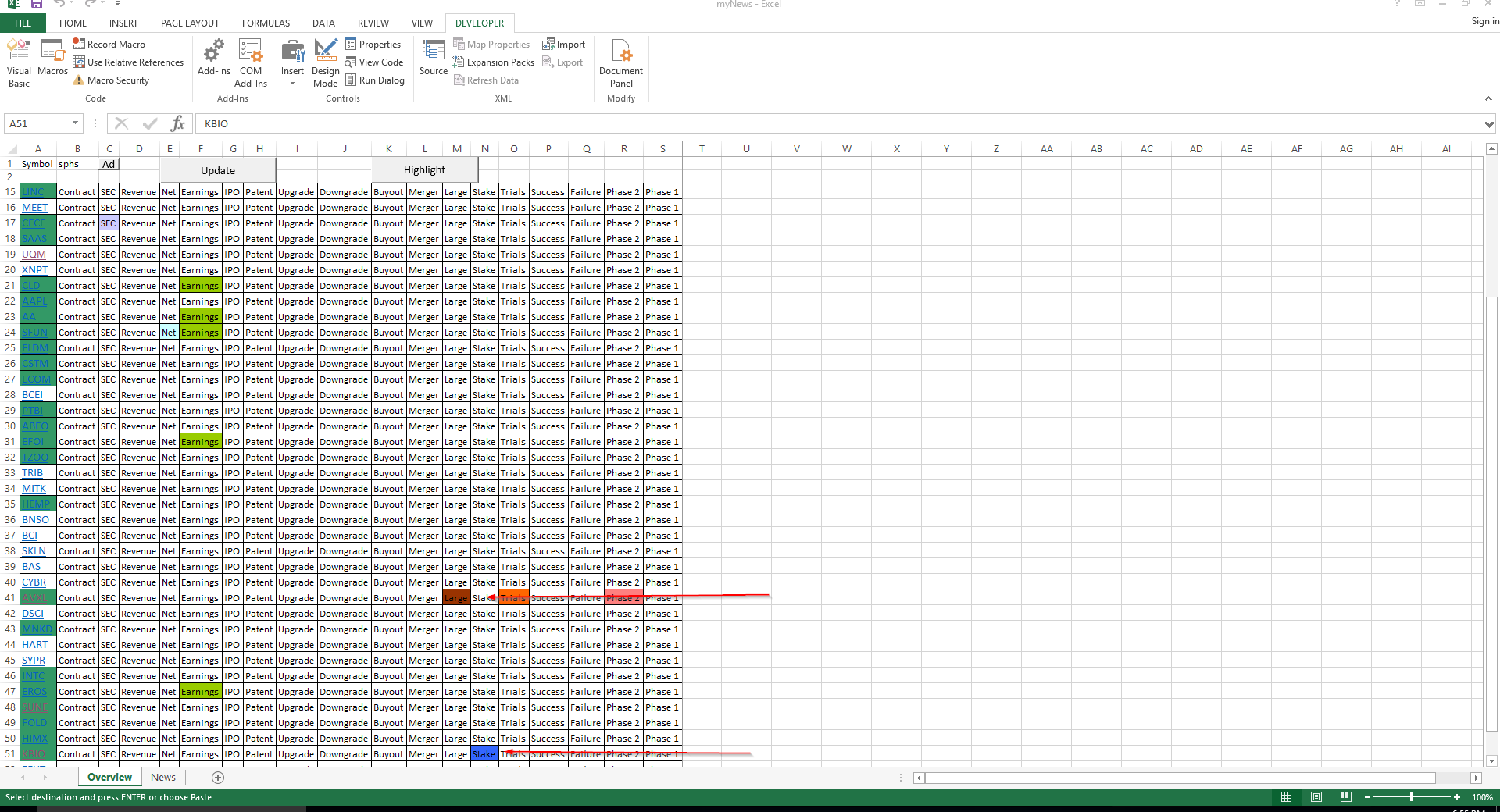This screenshot has width=1500, height=812.
Task: Select column W header
Action: (847, 149)
